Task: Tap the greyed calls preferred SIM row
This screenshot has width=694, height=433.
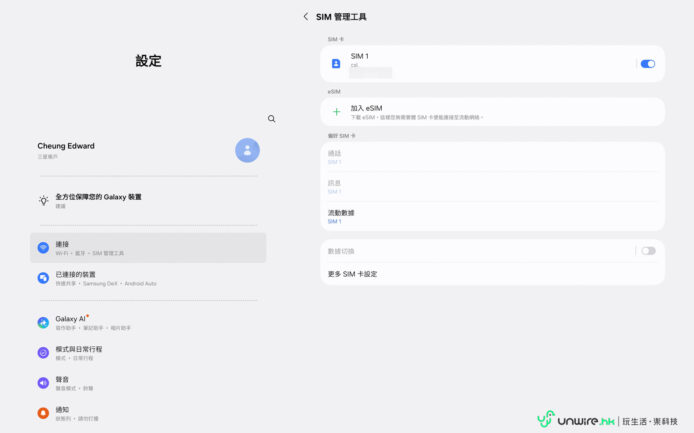Action: 493,157
